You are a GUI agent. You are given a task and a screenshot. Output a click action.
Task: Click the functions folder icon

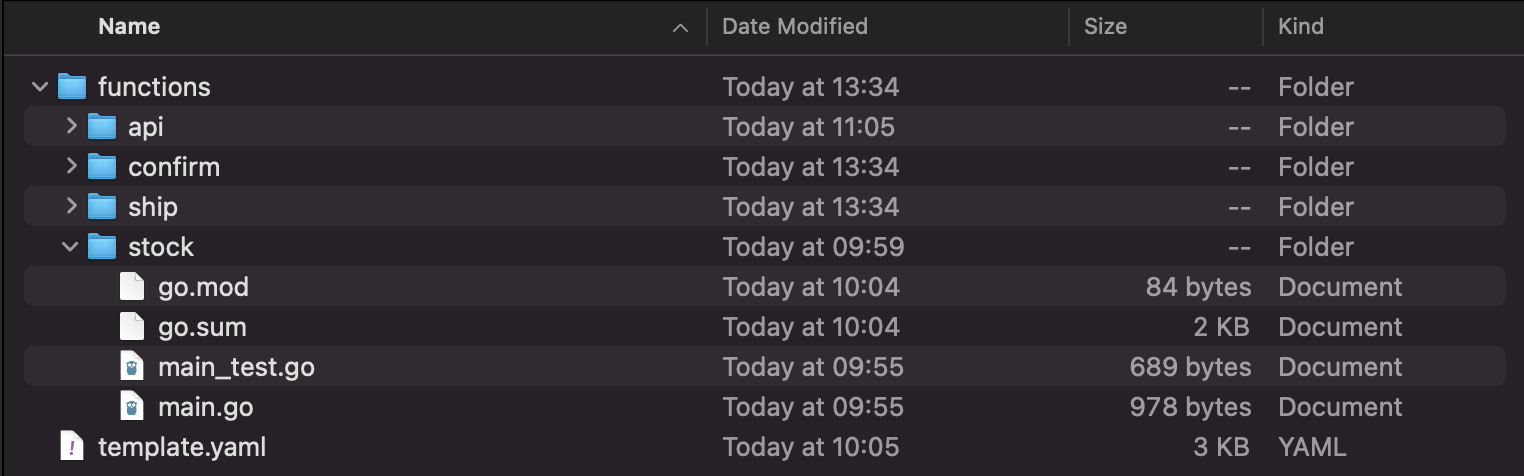[72, 87]
